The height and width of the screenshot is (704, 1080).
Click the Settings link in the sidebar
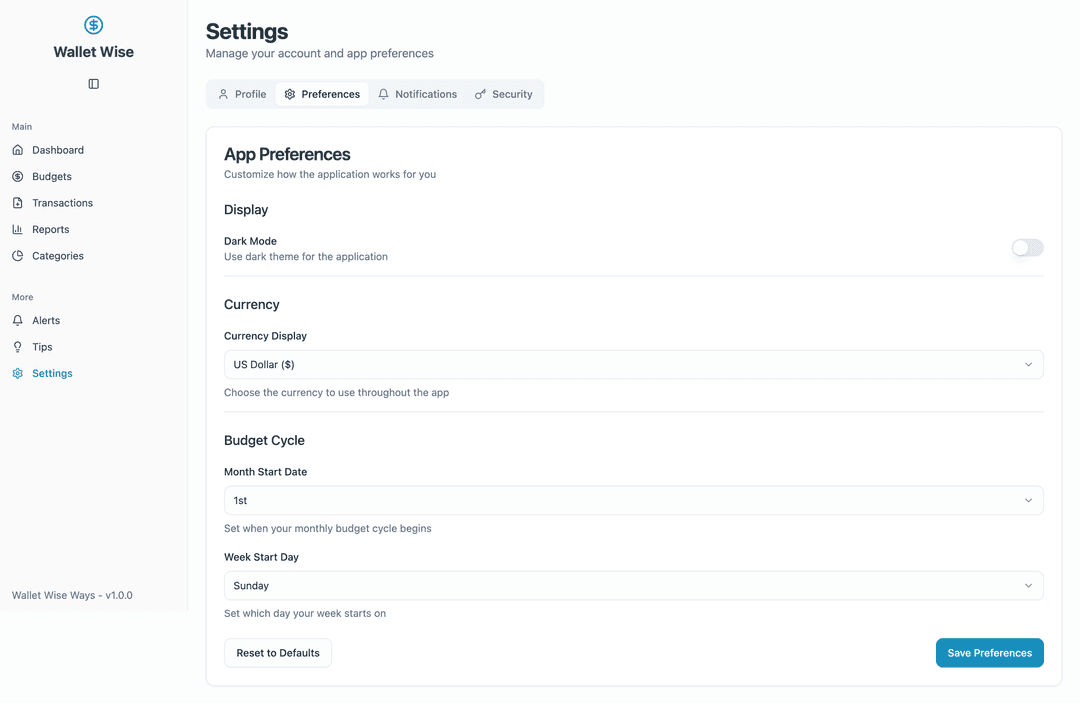click(x=50, y=373)
